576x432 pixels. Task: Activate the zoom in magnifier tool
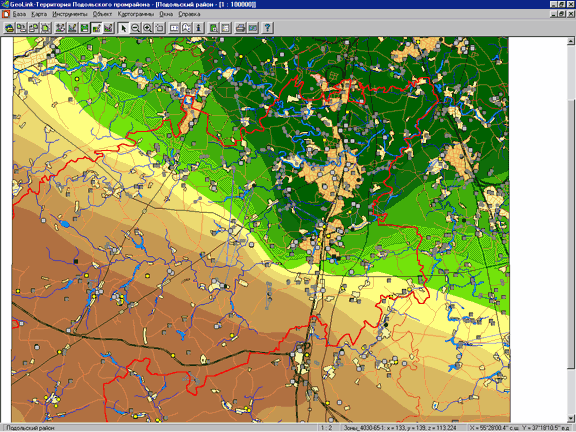tap(148, 28)
